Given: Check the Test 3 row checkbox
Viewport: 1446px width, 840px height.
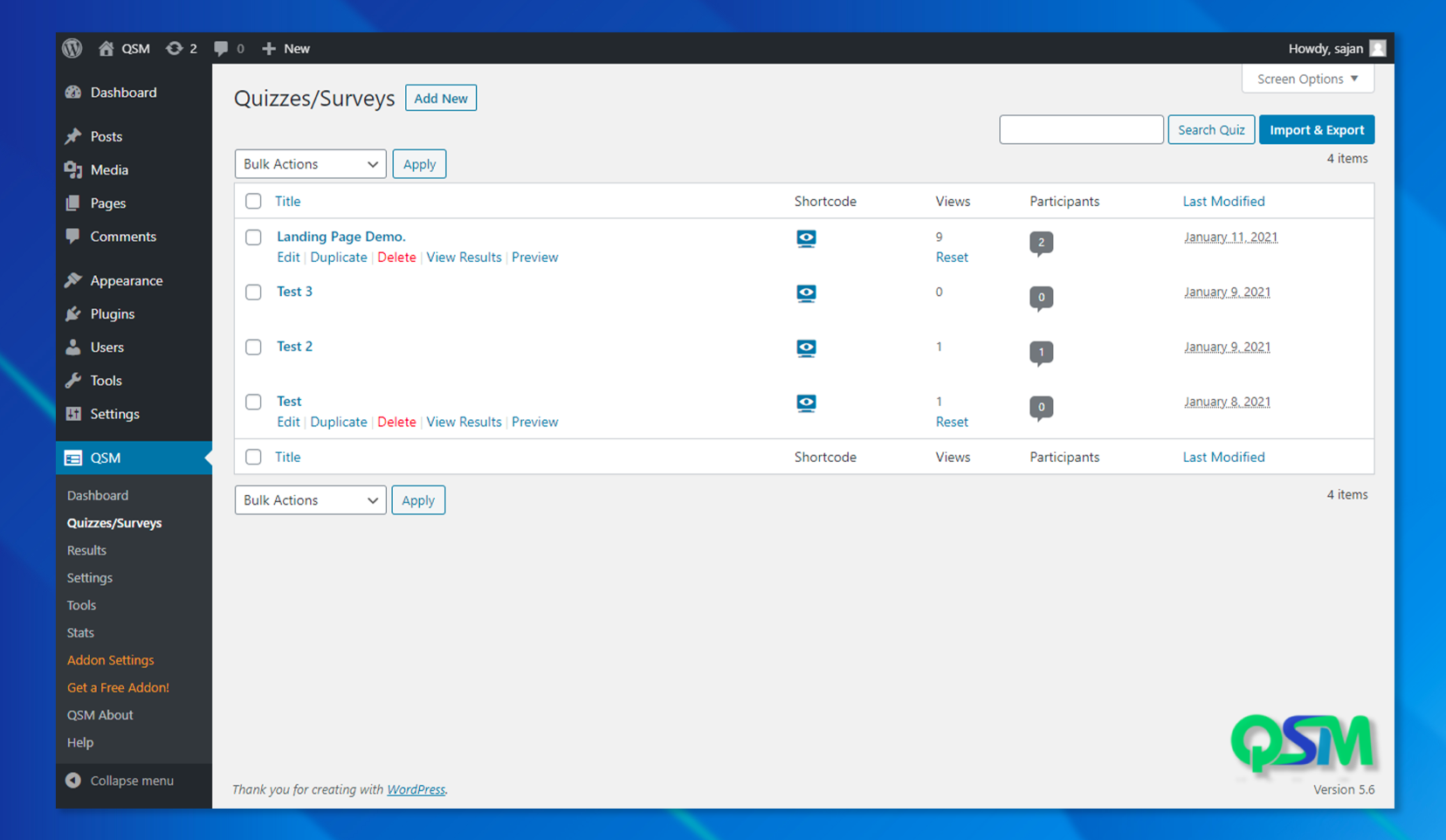Looking at the screenshot, I should coord(253,292).
